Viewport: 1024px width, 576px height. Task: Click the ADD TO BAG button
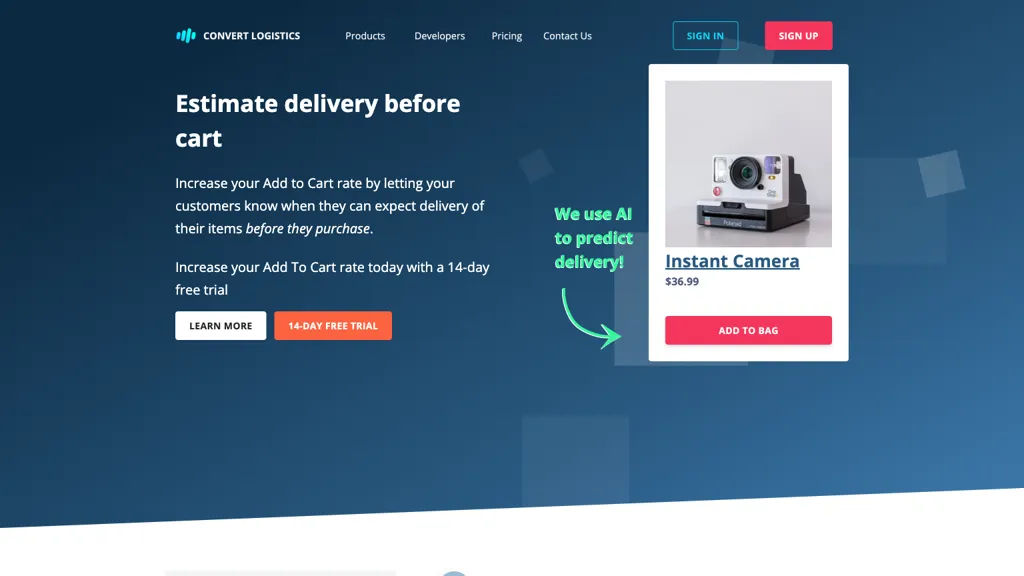coord(748,330)
